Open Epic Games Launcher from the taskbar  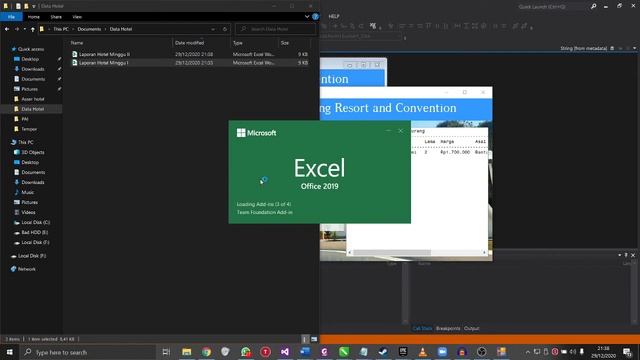403,352
